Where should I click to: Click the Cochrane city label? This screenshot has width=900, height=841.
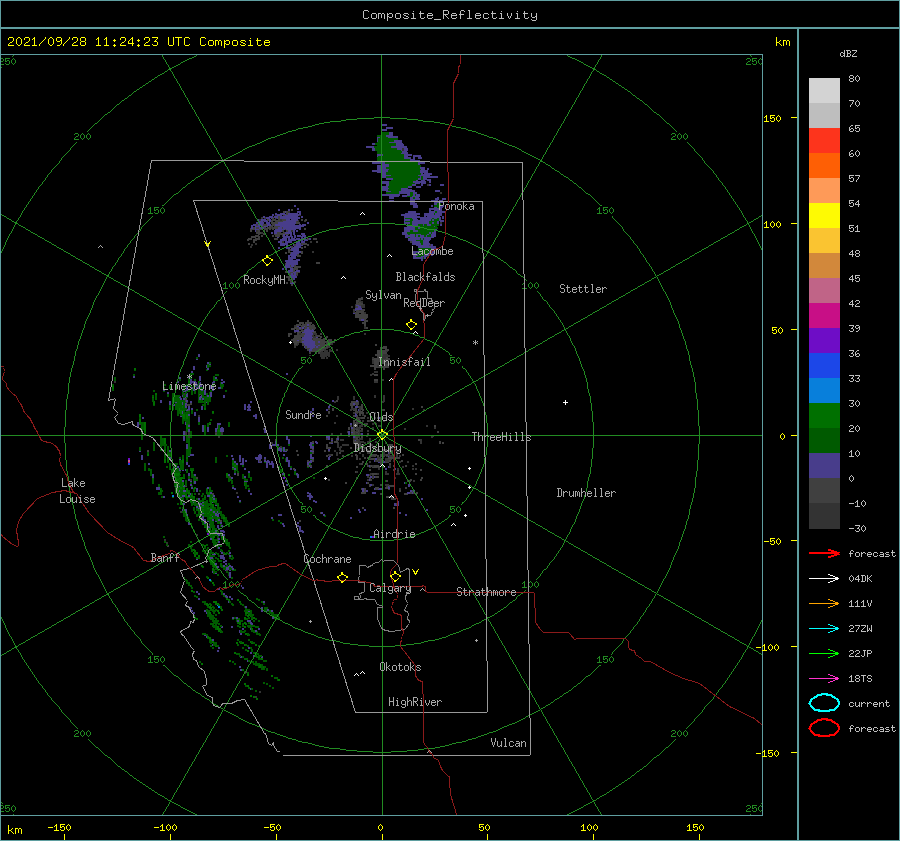(327, 559)
